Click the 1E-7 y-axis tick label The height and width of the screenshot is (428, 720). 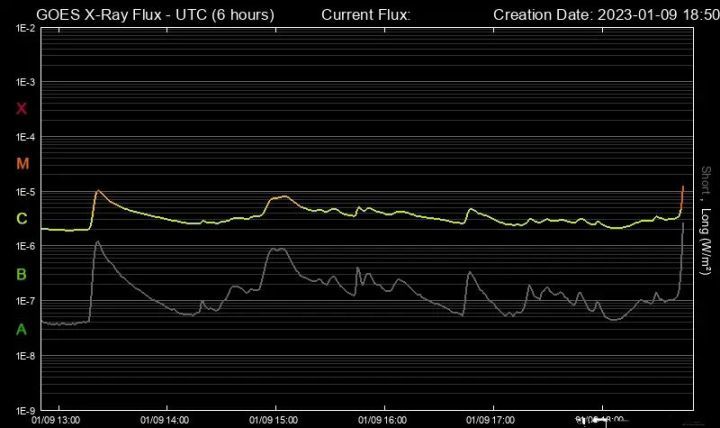25,301
